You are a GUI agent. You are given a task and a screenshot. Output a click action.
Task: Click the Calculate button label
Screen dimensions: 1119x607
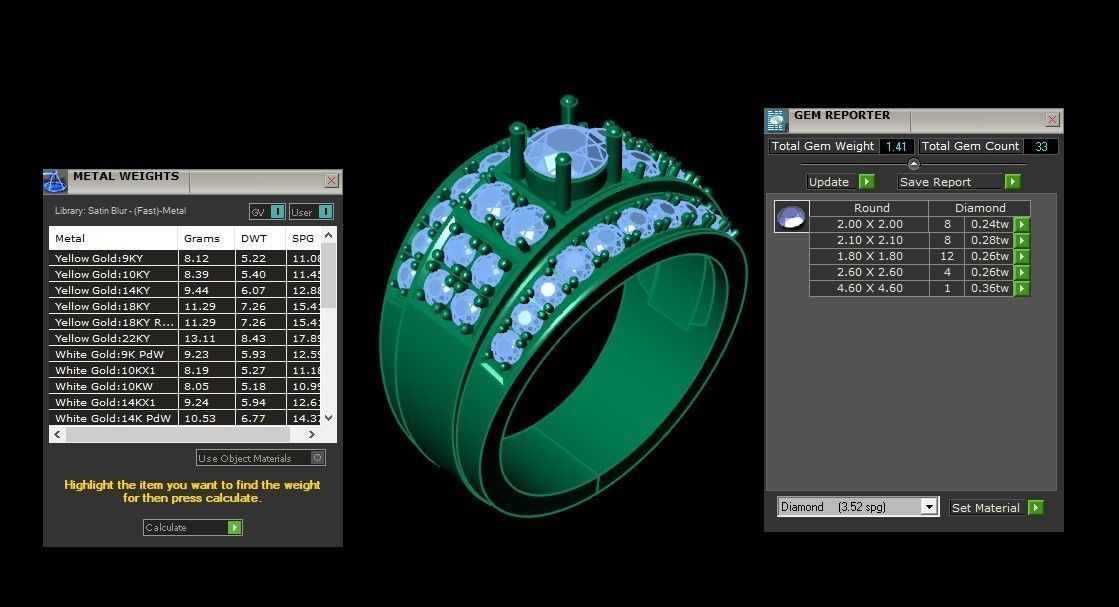point(166,527)
